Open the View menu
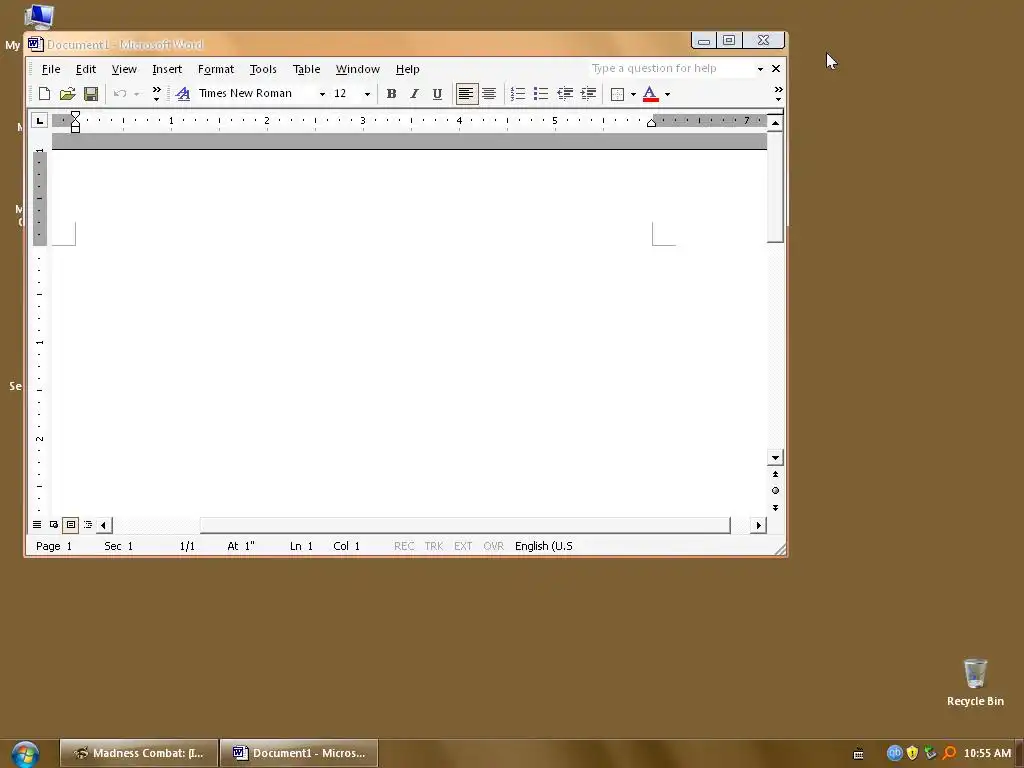Viewport: 1024px width, 768px height. (124, 69)
